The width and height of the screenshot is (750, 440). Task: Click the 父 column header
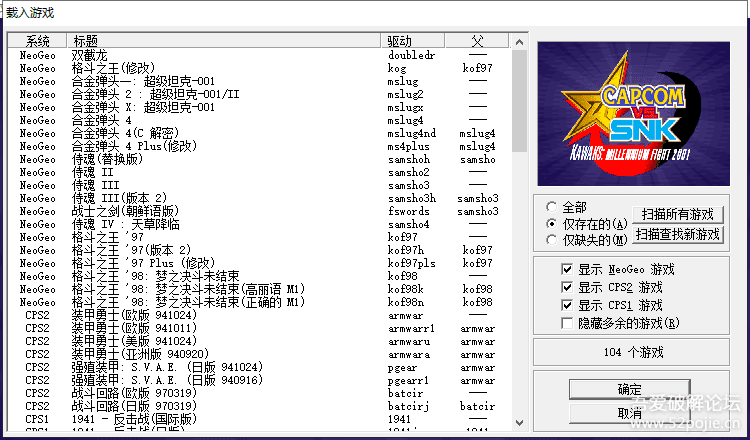point(477,41)
